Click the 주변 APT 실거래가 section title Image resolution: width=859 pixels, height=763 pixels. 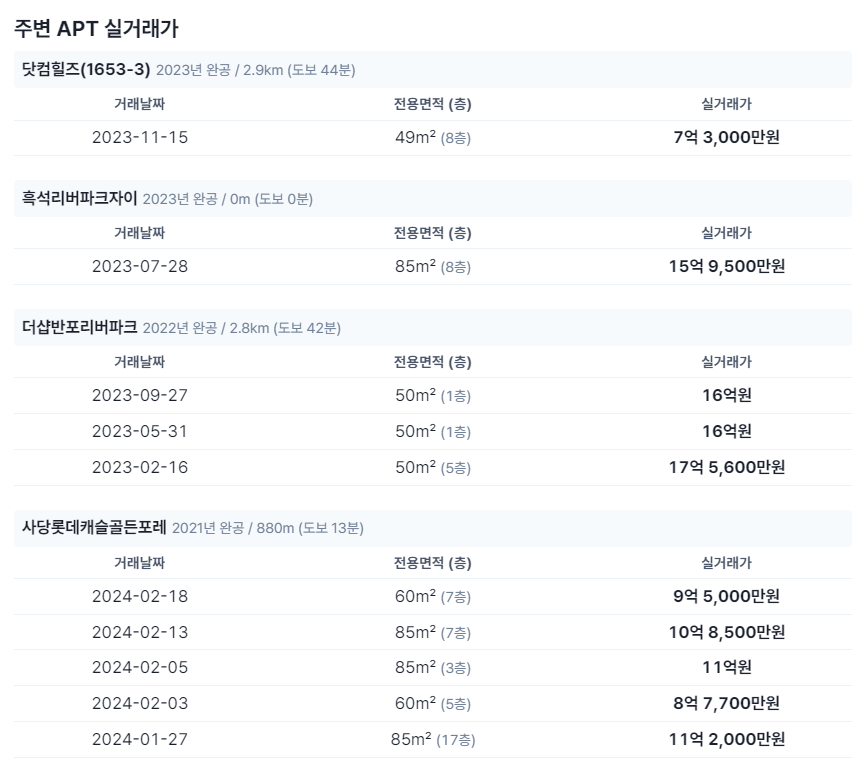[96, 28]
